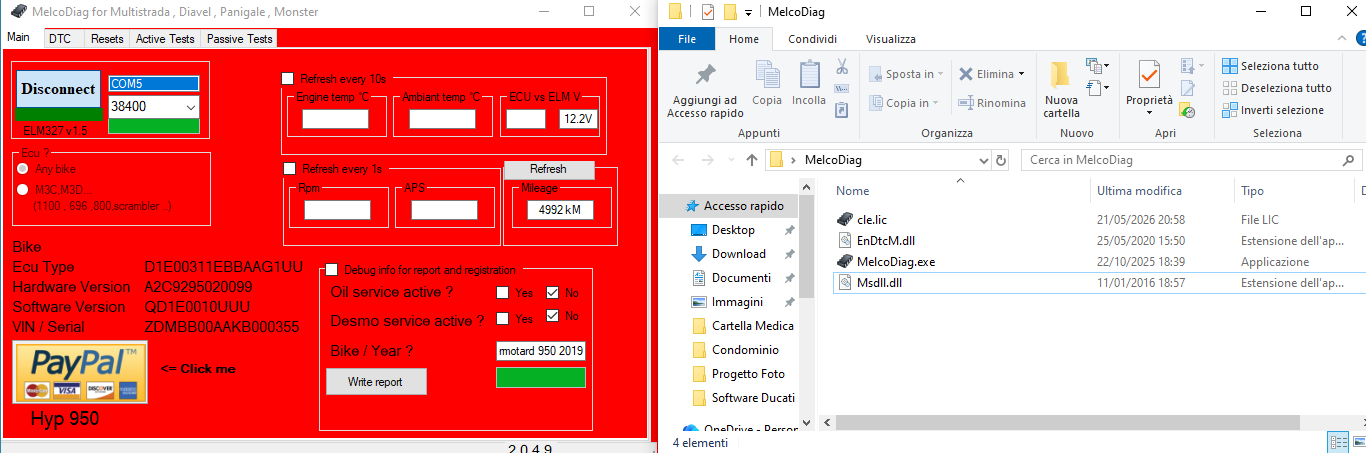The height and width of the screenshot is (453, 1366).
Task: Click Deseleziona tutto
Action: coord(1277,88)
